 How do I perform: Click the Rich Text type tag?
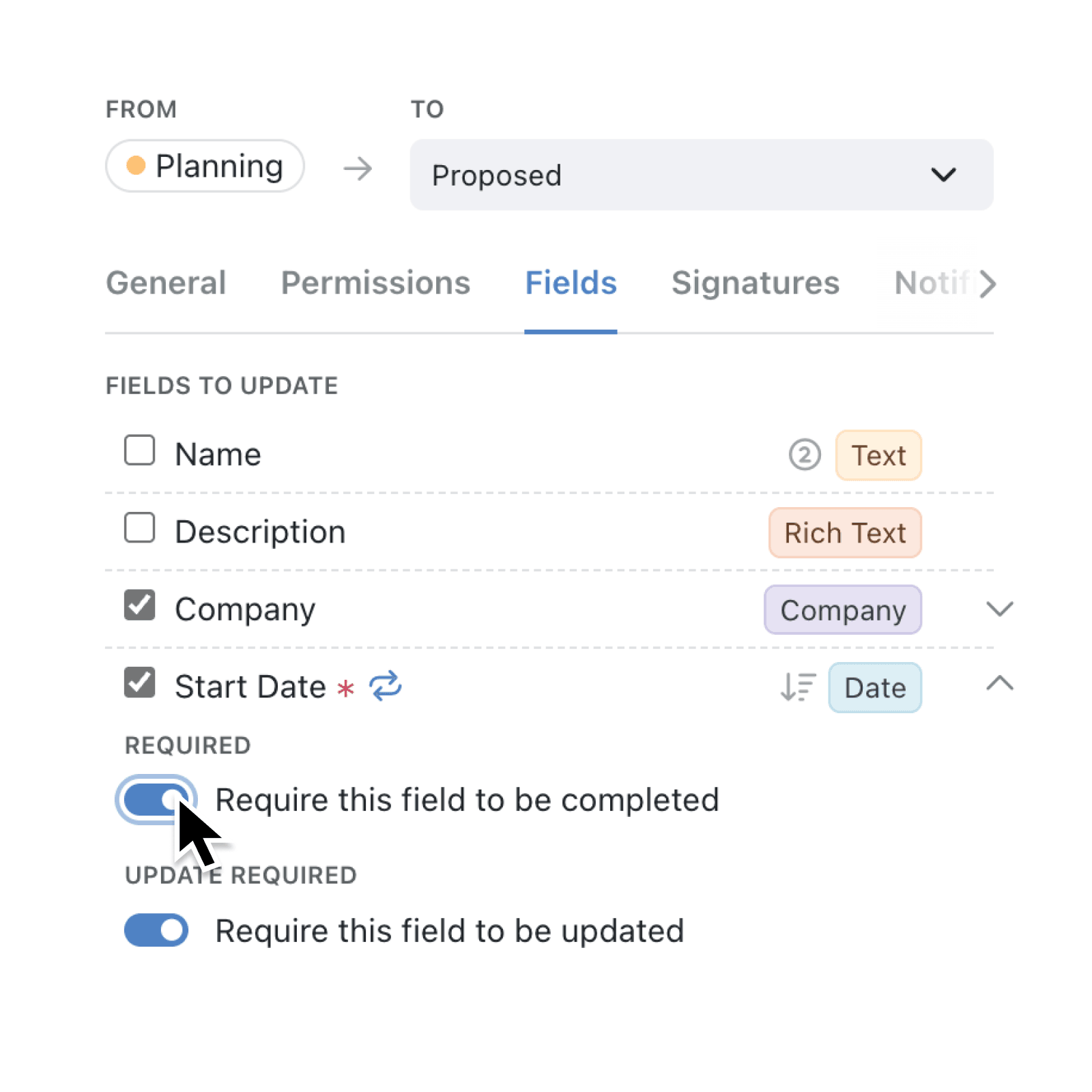(845, 533)
